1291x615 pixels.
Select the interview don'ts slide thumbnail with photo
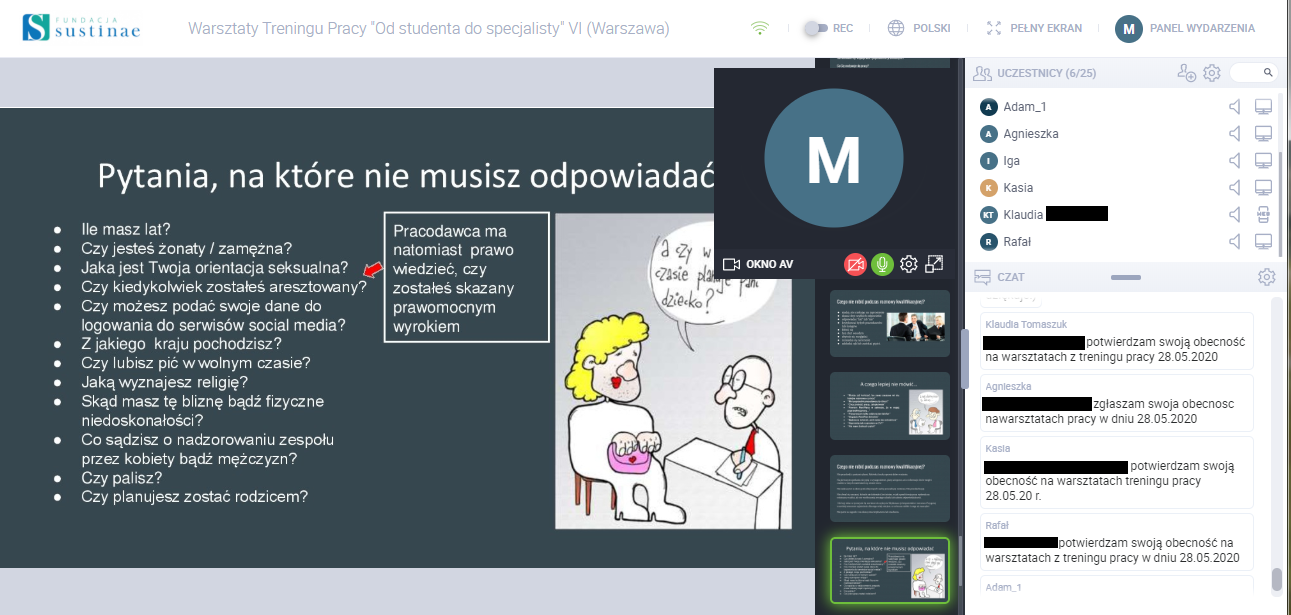tap(889, 323)
